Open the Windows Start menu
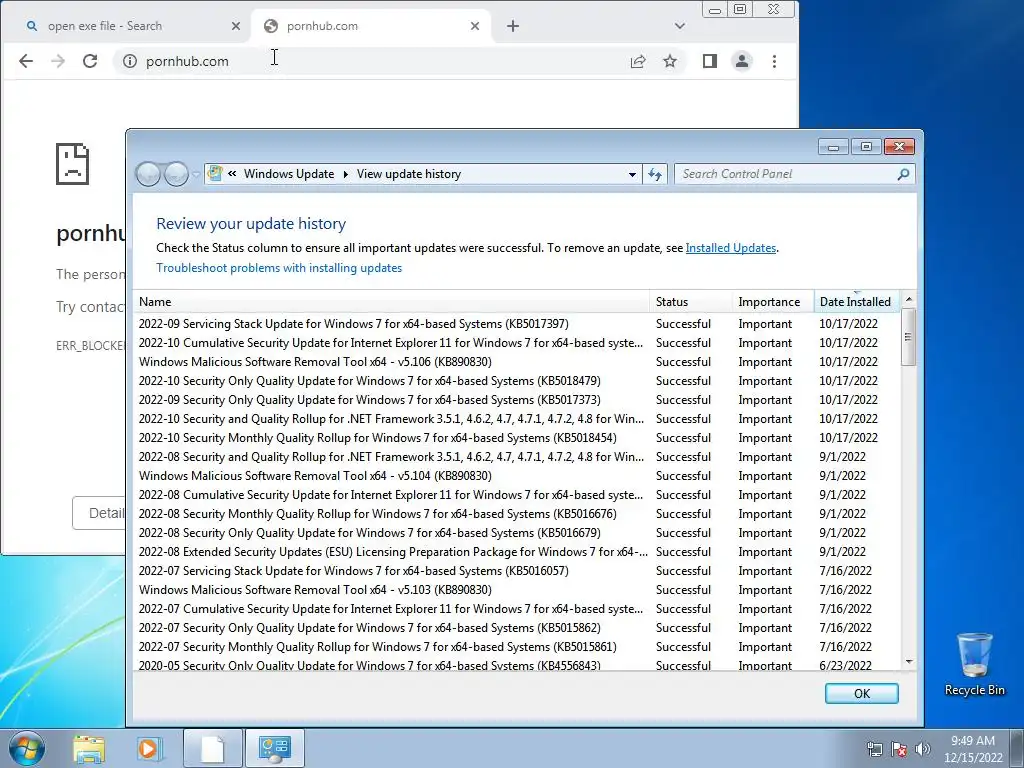This screenshot has width=1024, height=768. pos(26,748)
